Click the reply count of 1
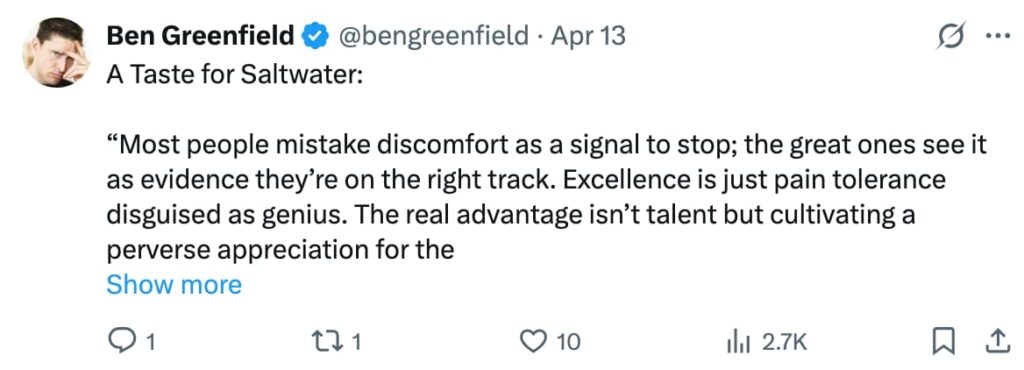 (x=150, y=342)
